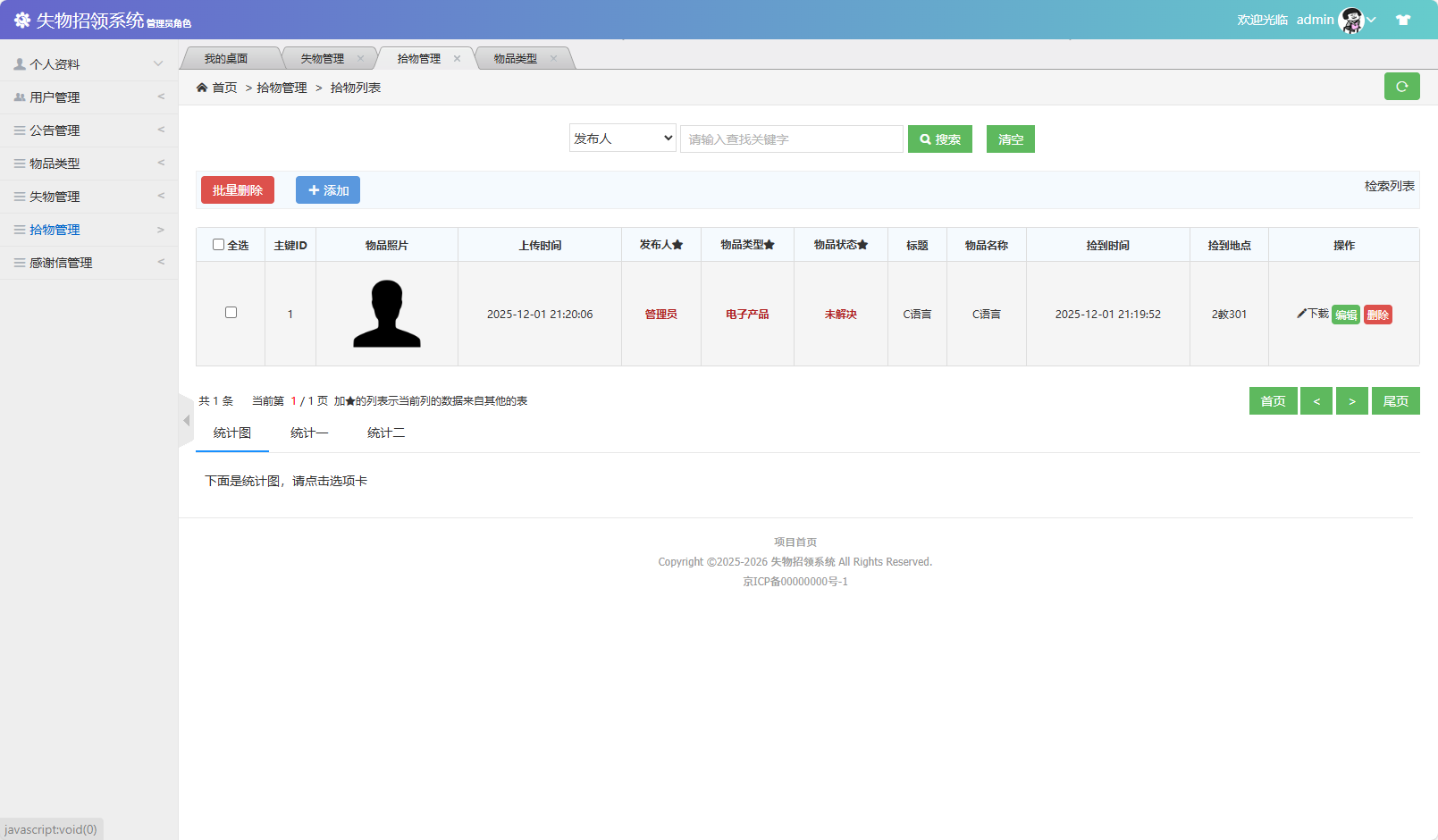Image resolution: width=1438 pixels, height=840 pixels.
Task: Click the red 批量删除 batch delete button
Action: pos(237,189)
